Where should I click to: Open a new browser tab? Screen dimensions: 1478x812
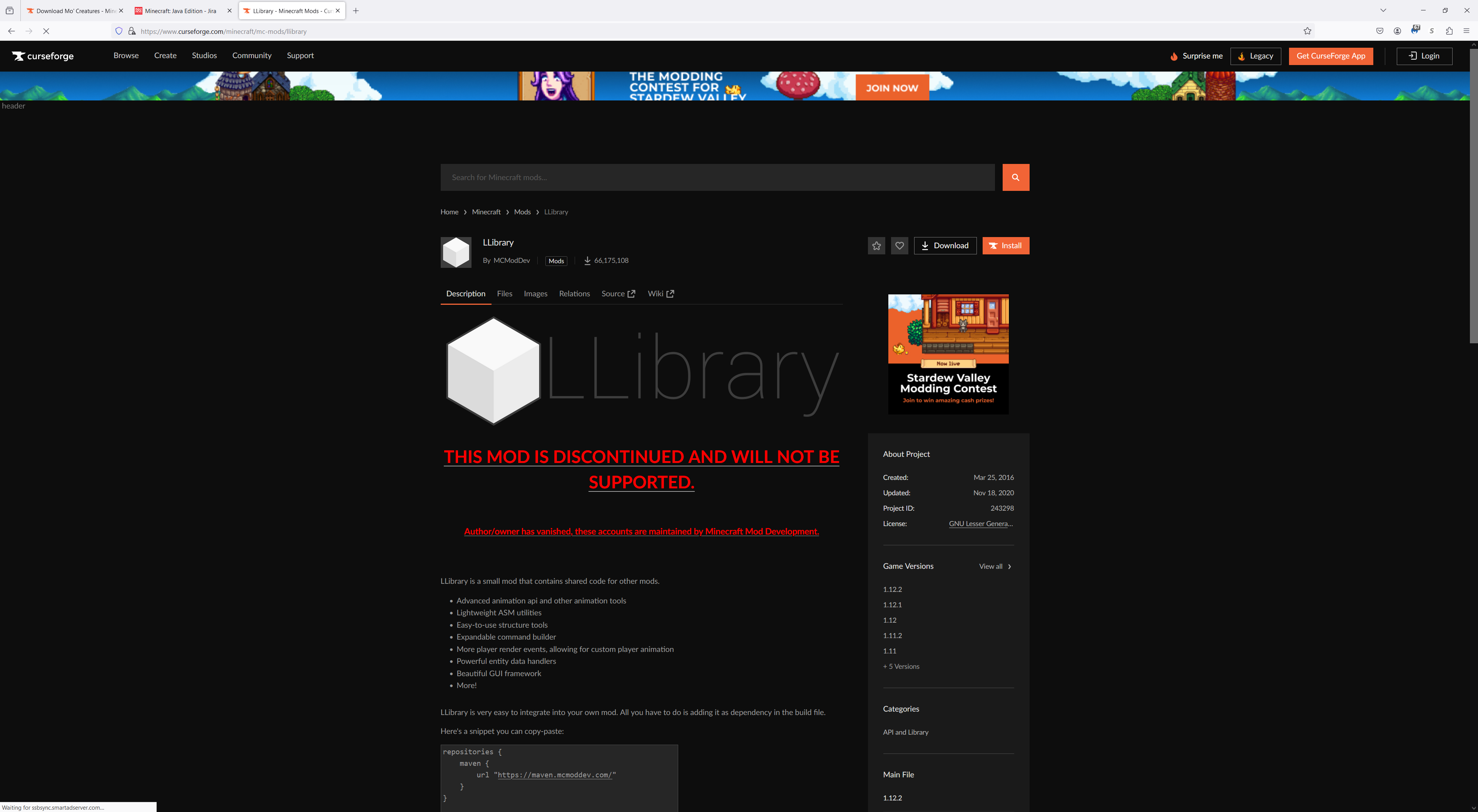356,10
